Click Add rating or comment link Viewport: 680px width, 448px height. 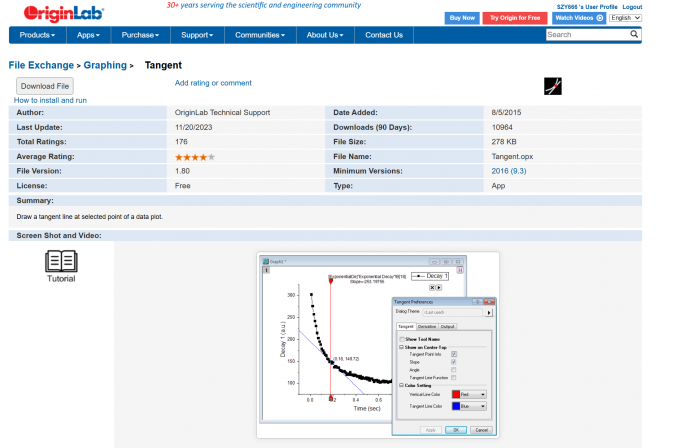click(213, 83)
